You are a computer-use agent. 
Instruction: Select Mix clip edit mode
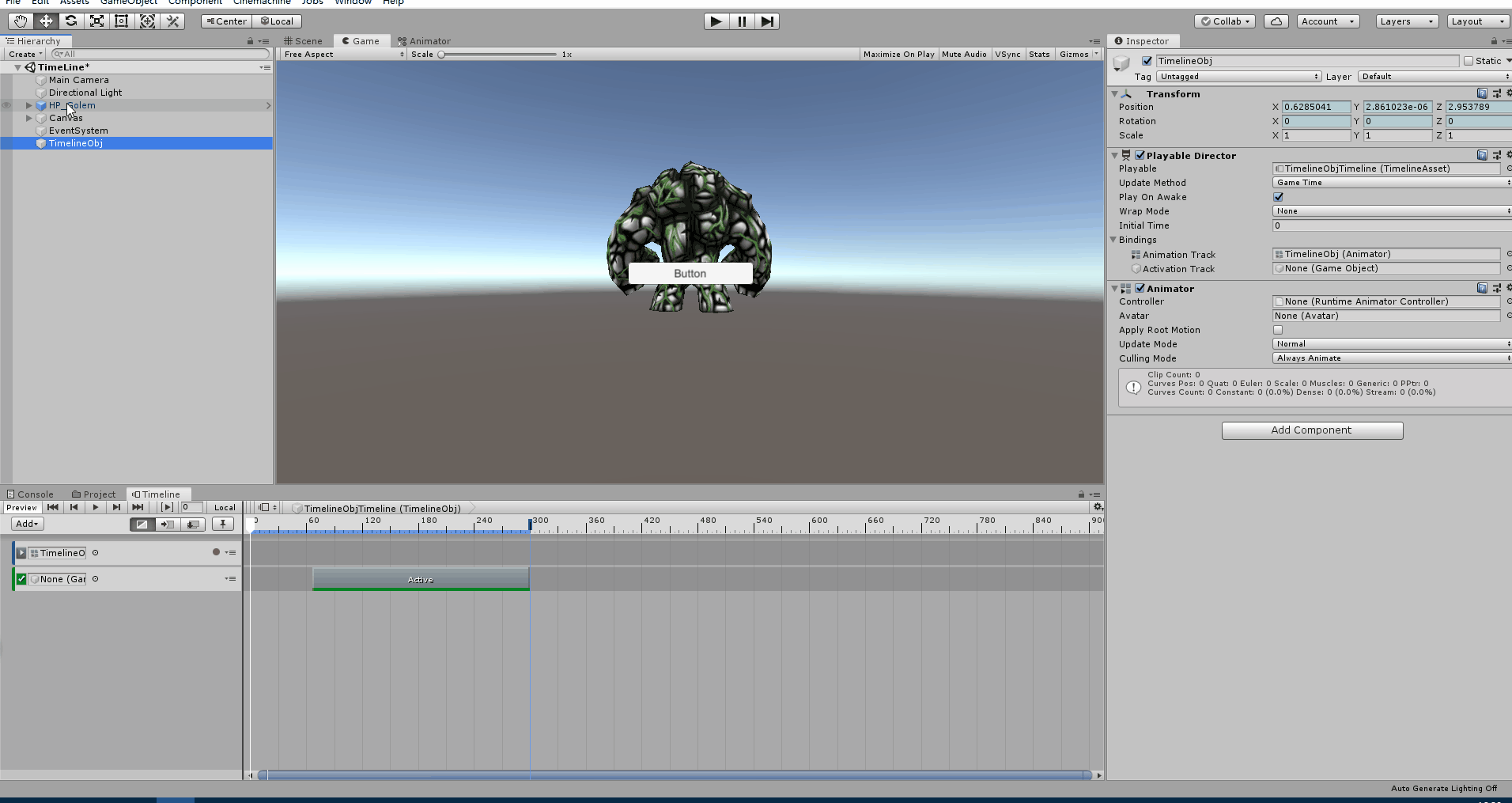tap(142, 524)
